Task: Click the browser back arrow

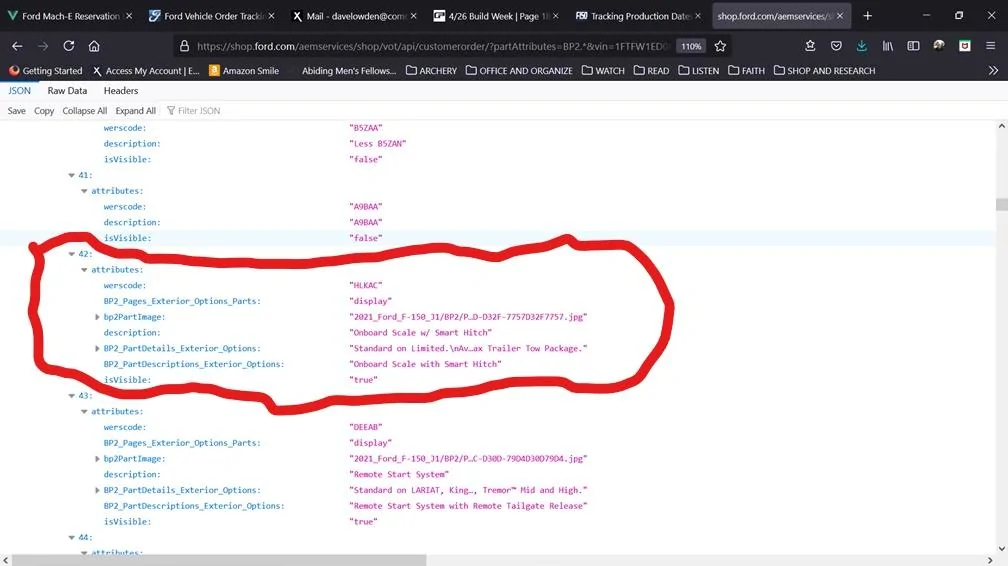Action: 17,46
